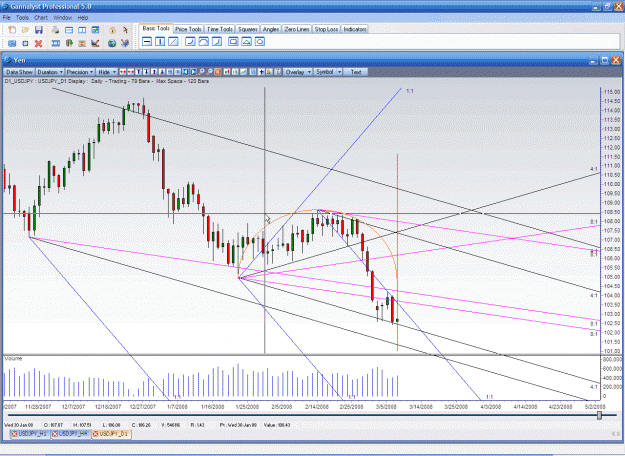Switch to the Angles tab
625x456 pixels.
[271, 29]
